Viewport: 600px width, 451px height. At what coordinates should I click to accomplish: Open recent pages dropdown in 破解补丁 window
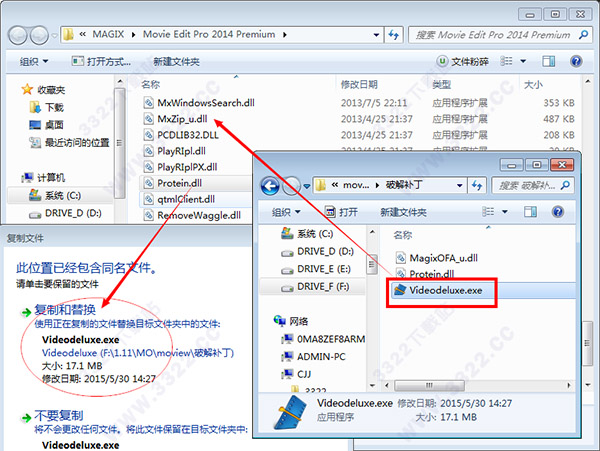307,186
